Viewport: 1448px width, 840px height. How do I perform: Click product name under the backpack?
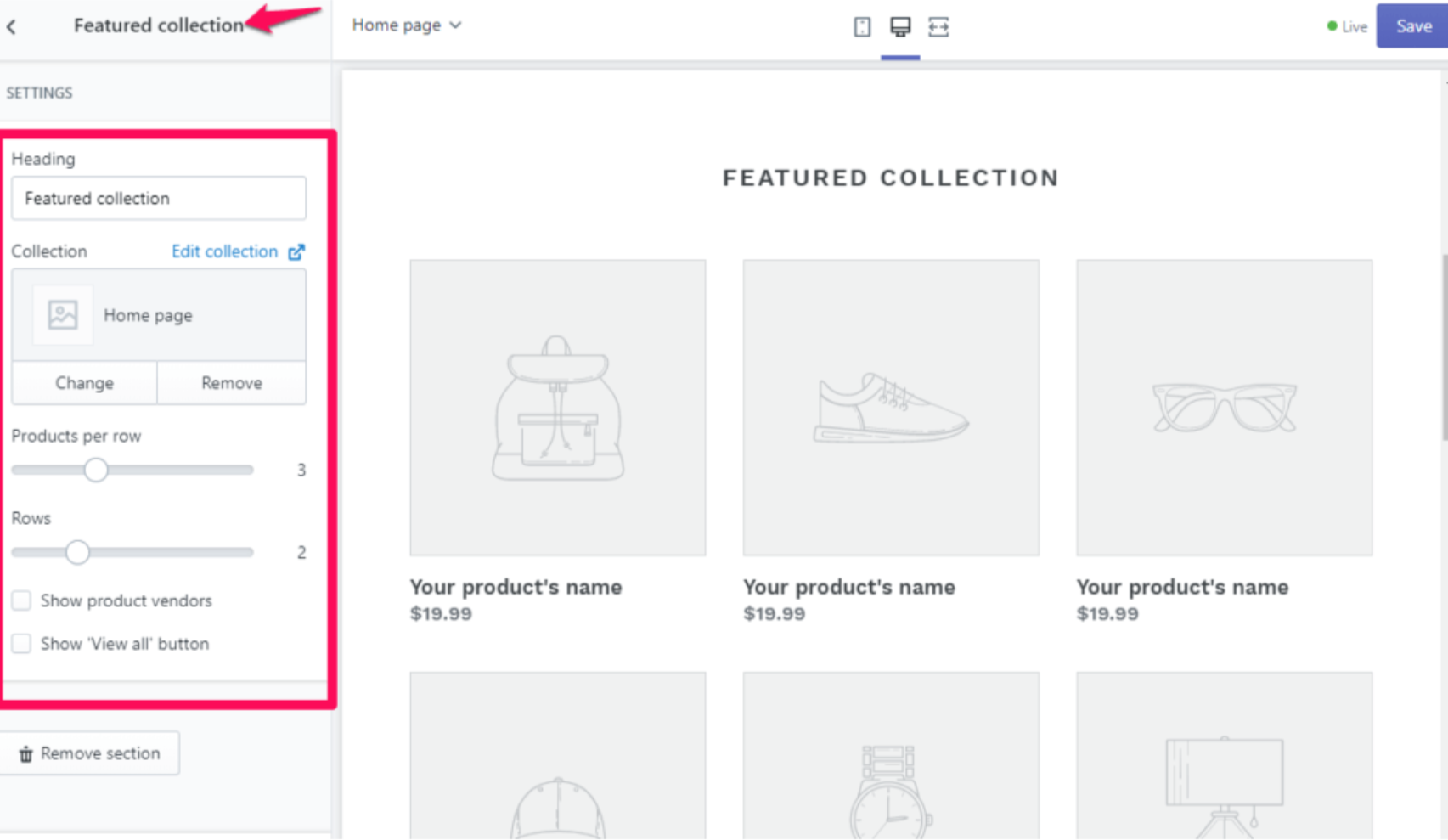click(x=516, y=587)
